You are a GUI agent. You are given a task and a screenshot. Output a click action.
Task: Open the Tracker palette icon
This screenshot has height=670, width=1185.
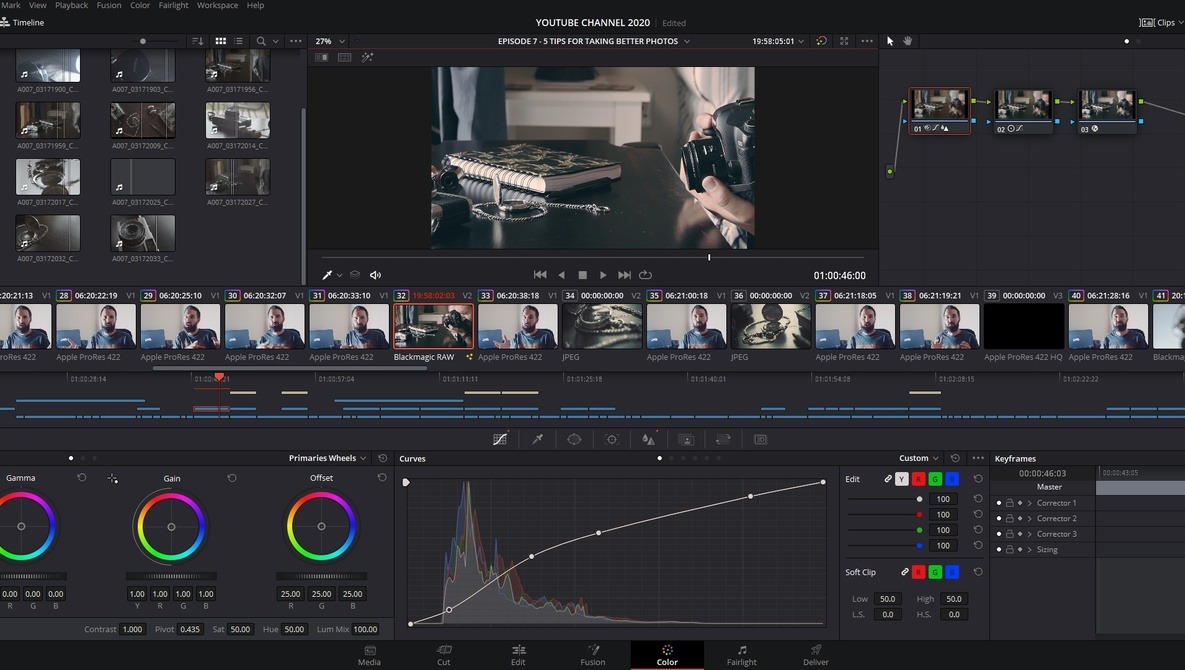612,439
